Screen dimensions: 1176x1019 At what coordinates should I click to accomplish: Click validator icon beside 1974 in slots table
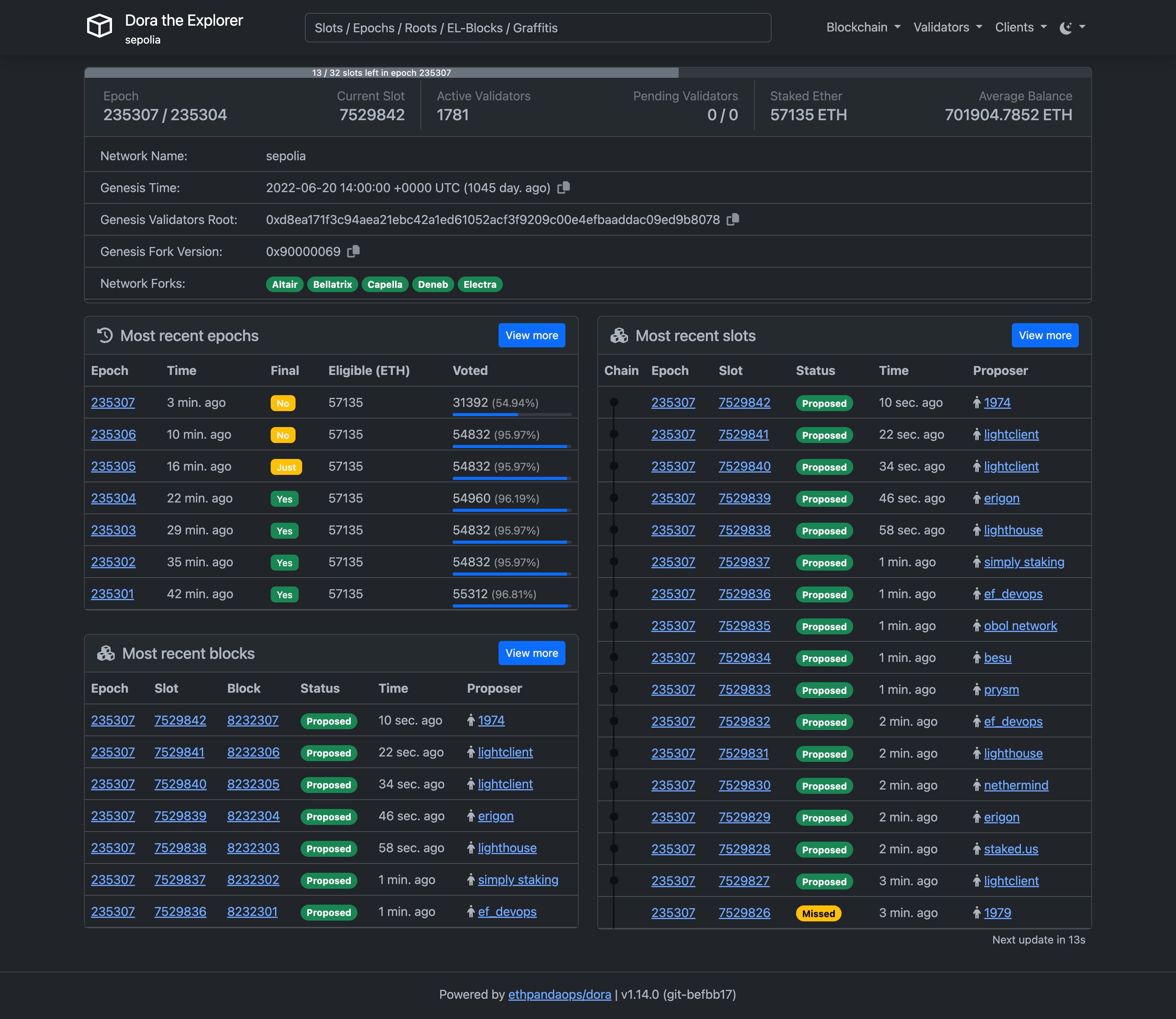pyautogui.click(x=977, y=403)
